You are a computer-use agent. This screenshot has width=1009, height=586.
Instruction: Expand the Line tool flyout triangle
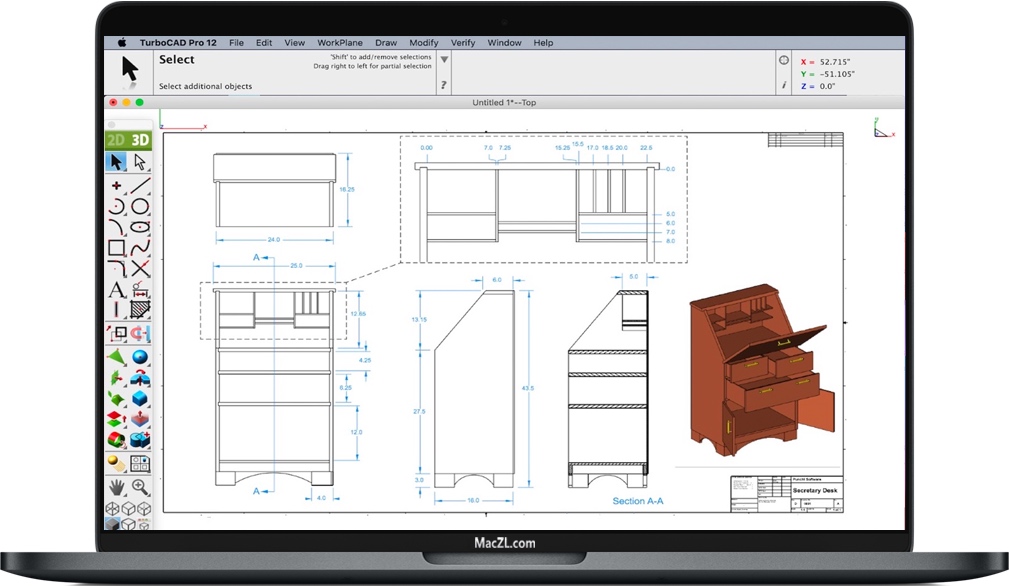(147, 191)
